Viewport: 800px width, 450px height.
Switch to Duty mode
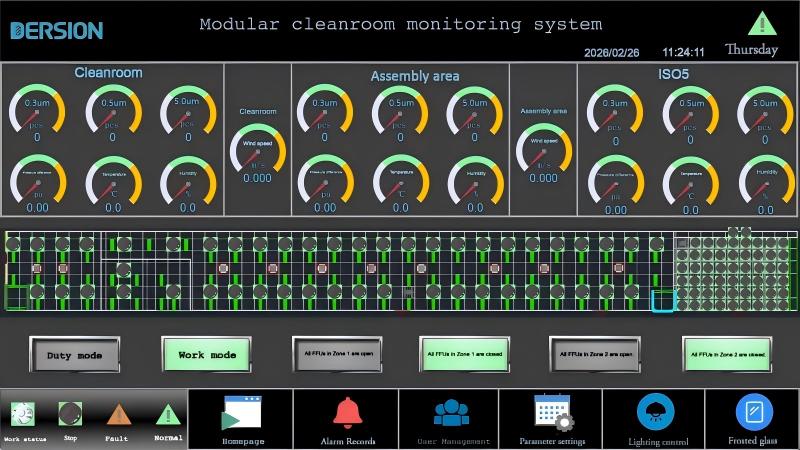coord(75,354)
